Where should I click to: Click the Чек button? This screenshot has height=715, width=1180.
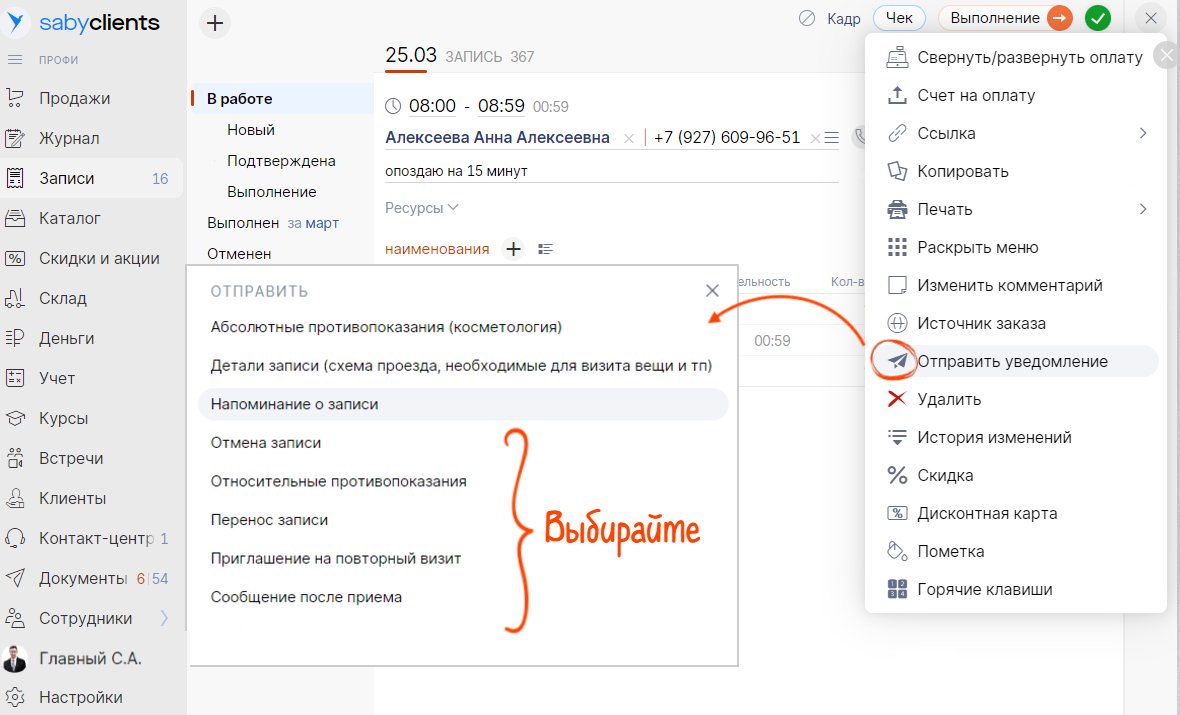(x=899, y=18)
